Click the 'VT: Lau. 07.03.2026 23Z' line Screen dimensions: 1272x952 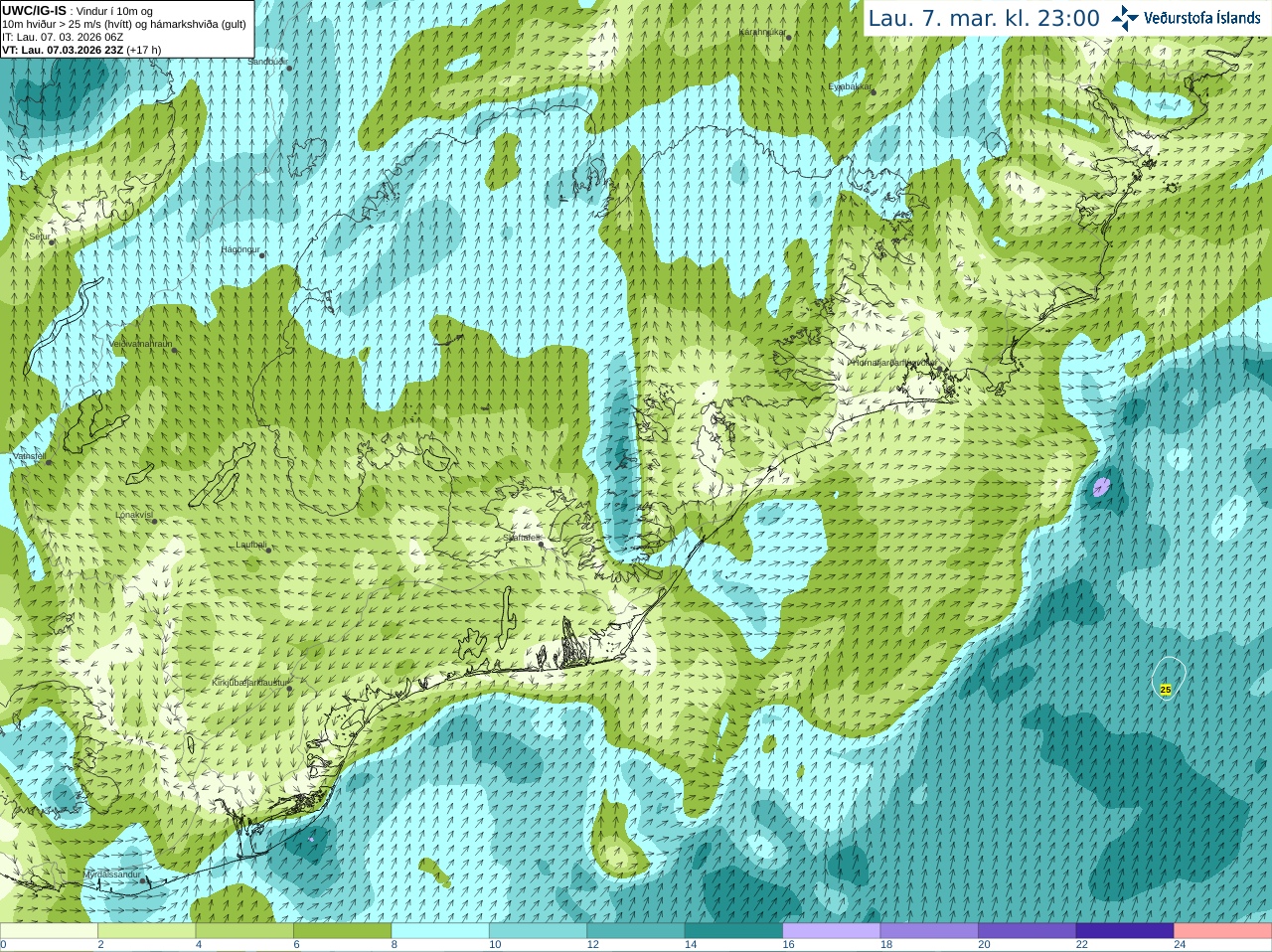[x=81, y=50]
